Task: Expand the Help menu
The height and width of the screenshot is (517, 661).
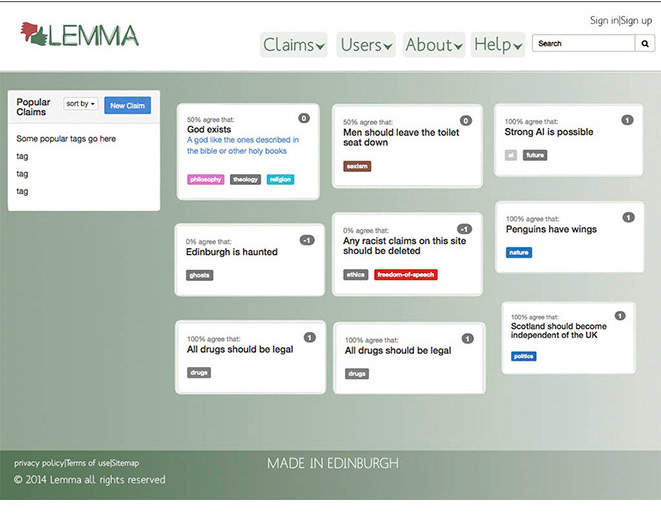Action: pos(498,45)
